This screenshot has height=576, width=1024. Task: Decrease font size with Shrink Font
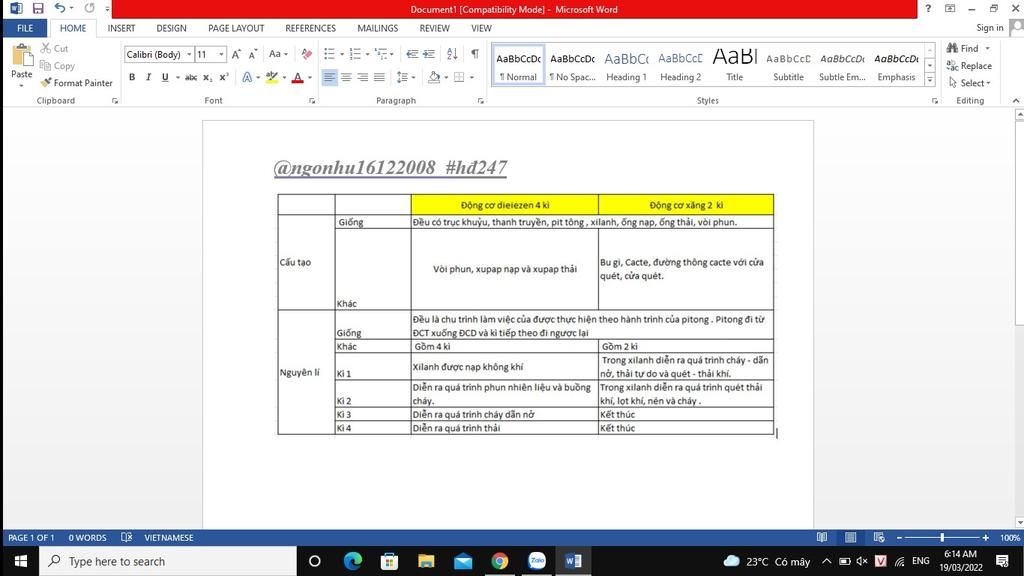253,54
